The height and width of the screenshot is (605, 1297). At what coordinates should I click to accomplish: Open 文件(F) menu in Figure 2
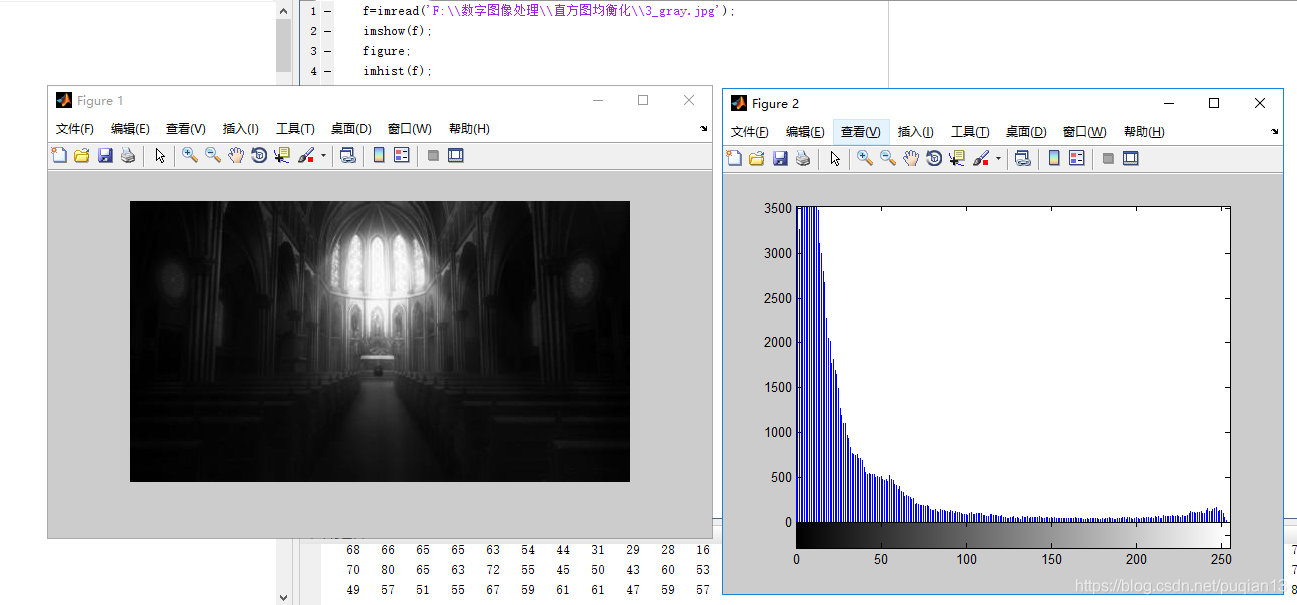tap(750, 132)
